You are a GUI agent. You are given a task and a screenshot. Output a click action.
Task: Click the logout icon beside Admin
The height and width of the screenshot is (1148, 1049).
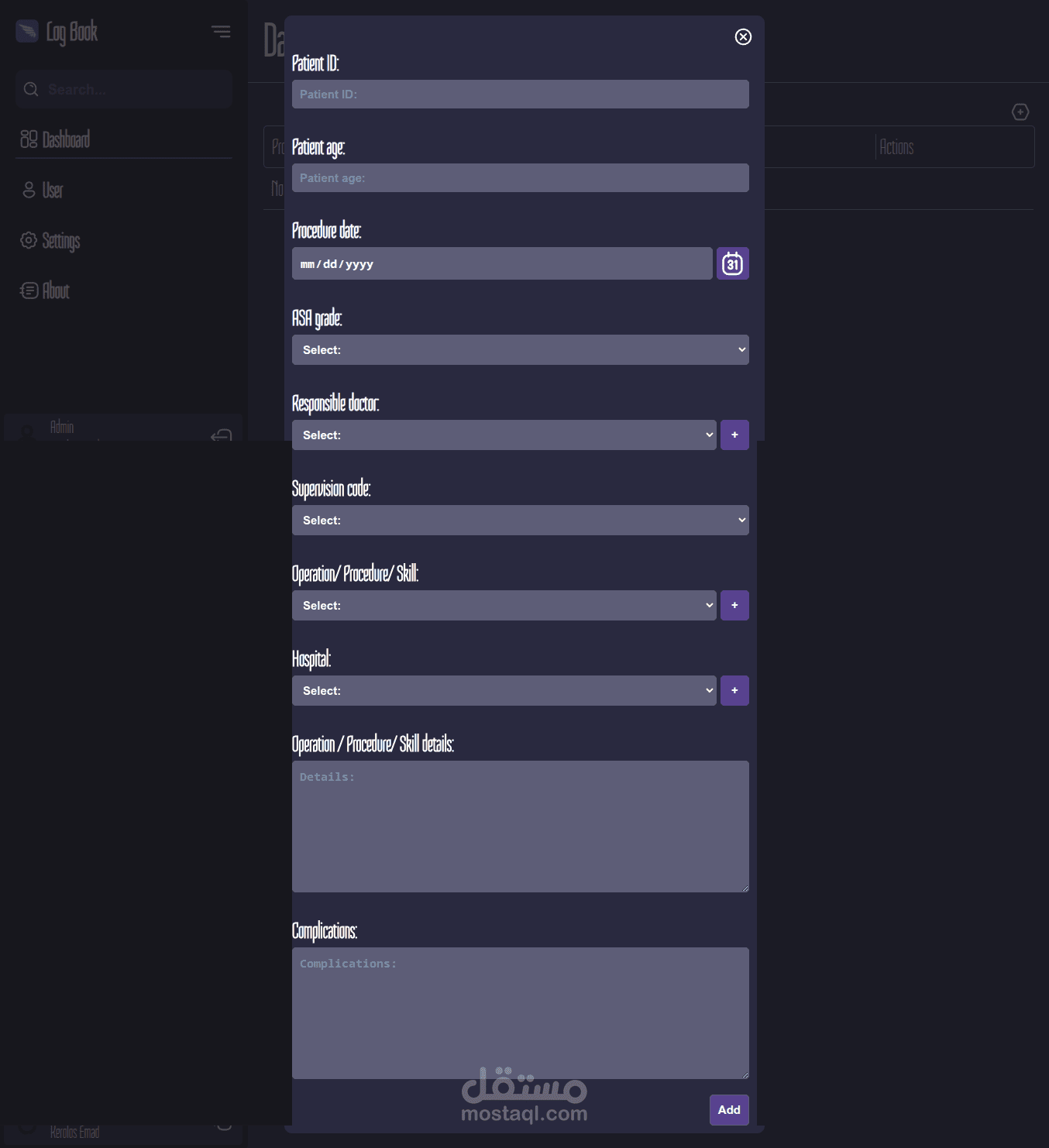[x=222, y=435]
